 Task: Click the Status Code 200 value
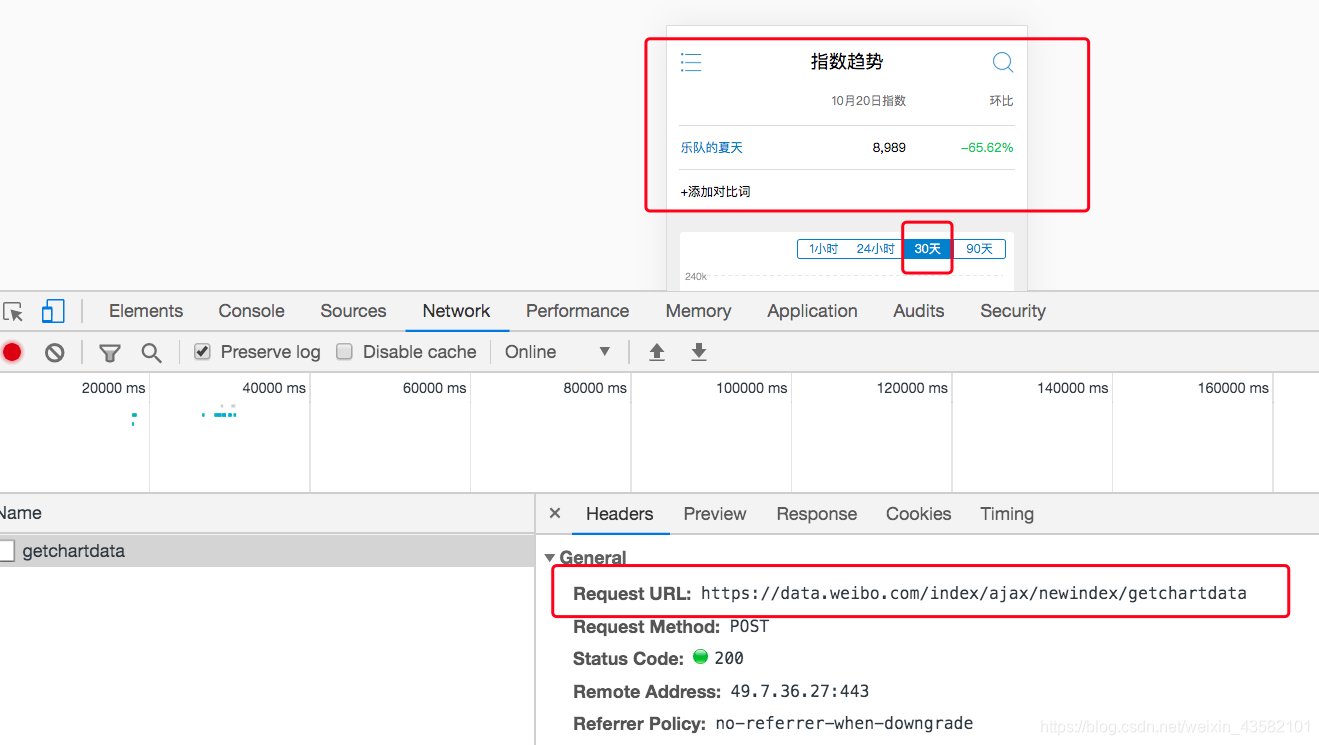coord(728,658)
